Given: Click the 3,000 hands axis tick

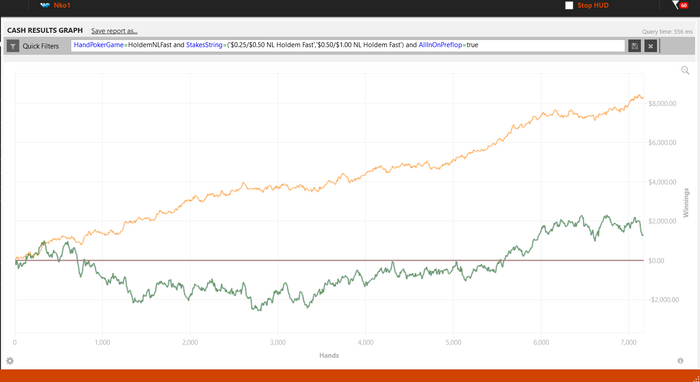Looking at the screenshot, I should click(x=278, y=343).
